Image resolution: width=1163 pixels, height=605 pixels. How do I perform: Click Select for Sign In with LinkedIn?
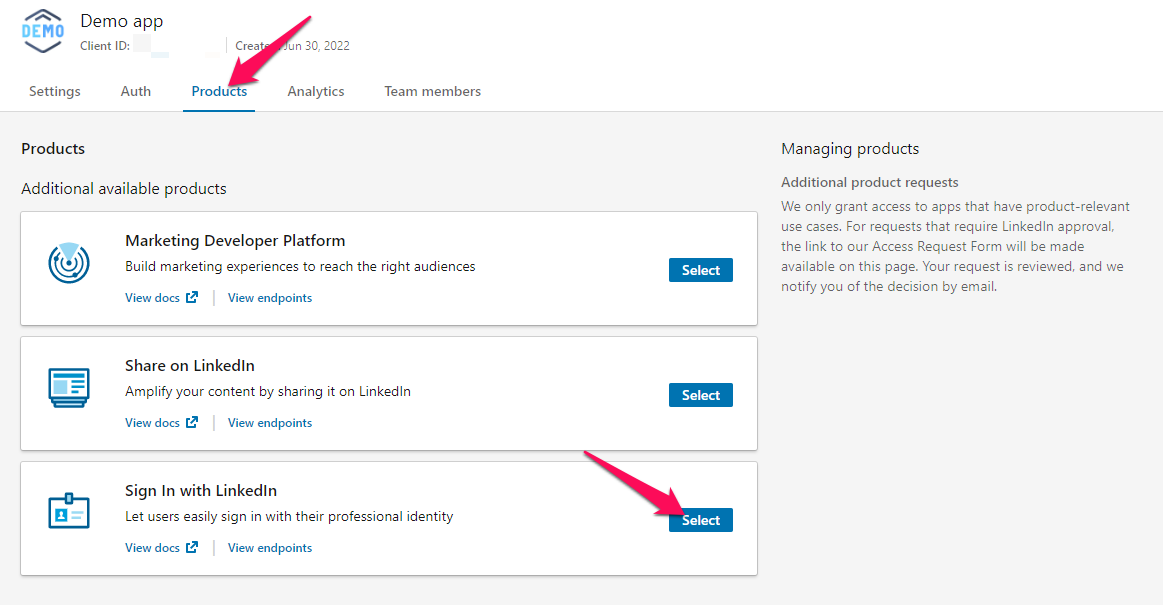700,519
